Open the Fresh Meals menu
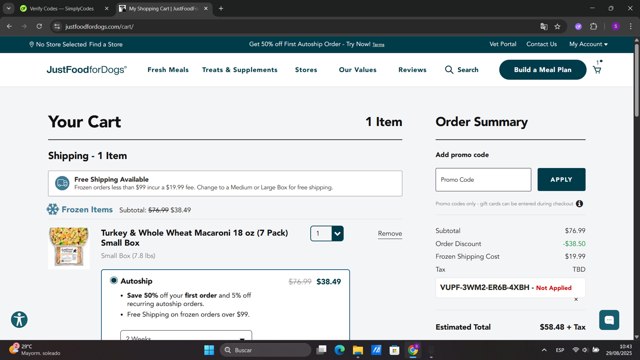 [x=168, y=70]
